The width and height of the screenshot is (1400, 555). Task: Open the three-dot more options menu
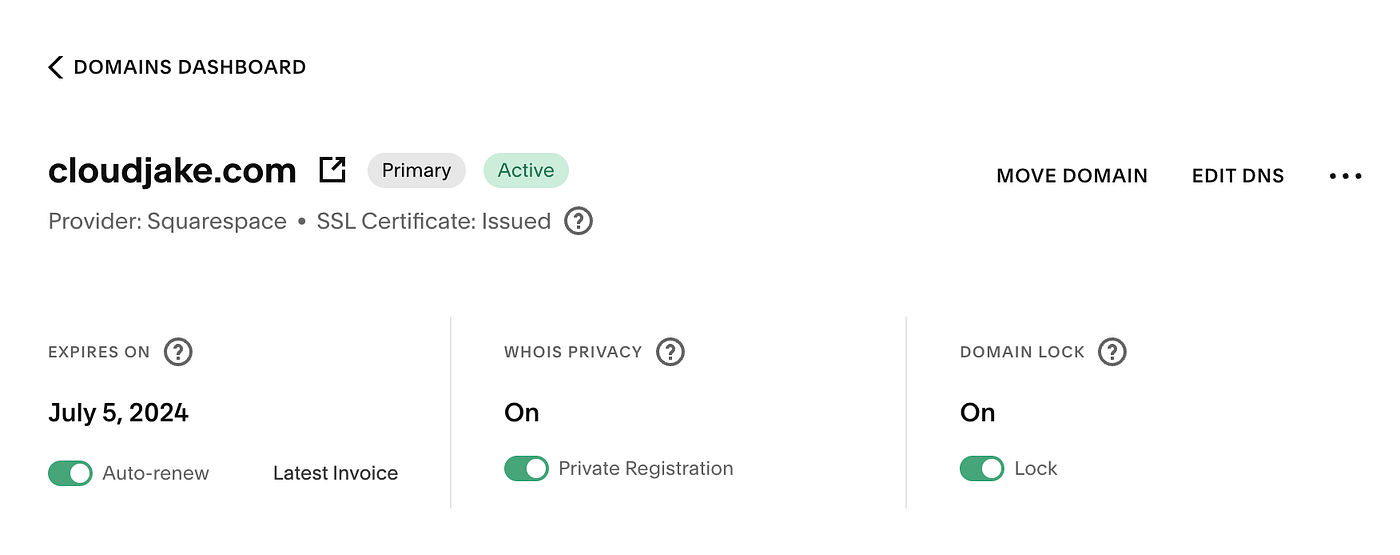tap(1346, 176)
